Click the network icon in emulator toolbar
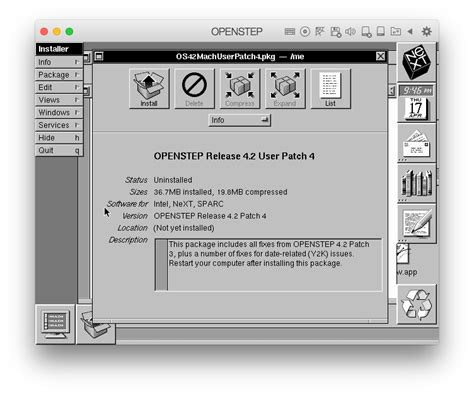474x395 pixels. pyautogui.click(x=320, y=32)
